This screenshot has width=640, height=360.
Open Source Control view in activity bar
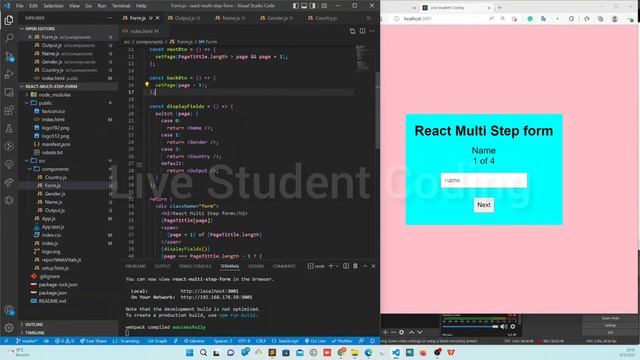(x=9, y=56)
